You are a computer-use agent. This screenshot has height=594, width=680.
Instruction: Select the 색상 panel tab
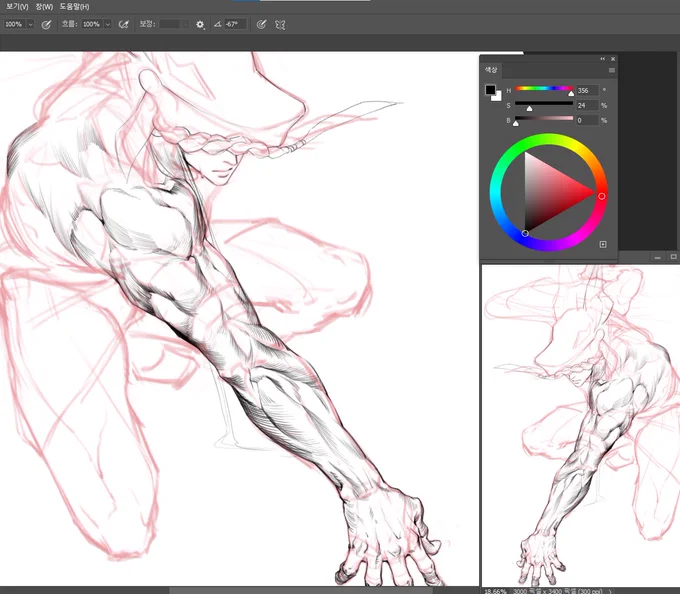coord(491,70)
